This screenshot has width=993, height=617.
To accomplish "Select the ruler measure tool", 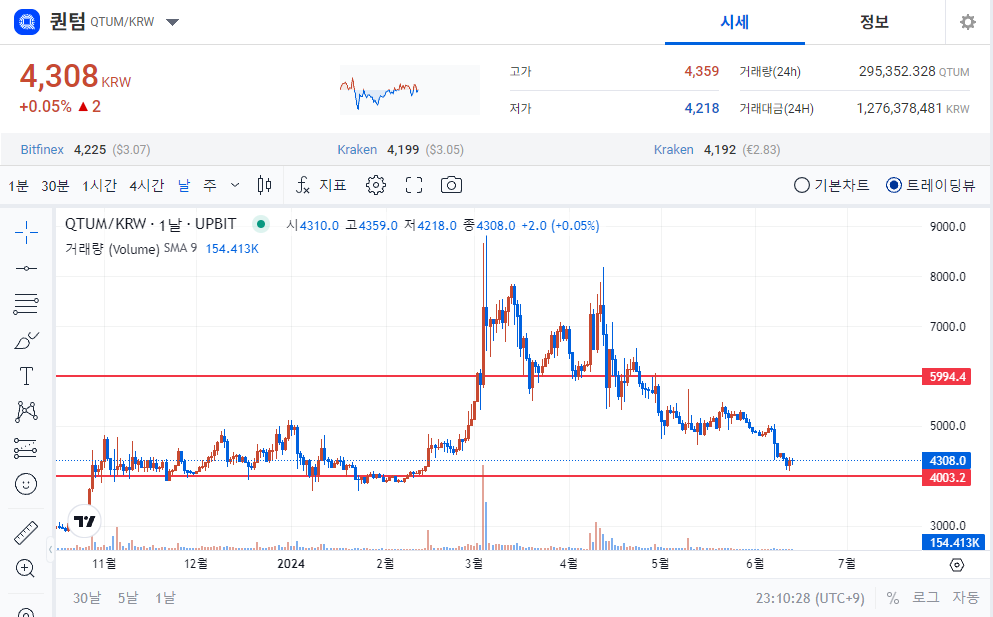I will point(26,533).
